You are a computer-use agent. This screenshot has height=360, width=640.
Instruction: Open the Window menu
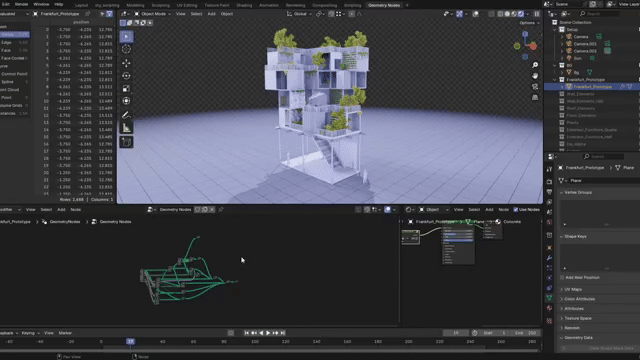tap(41, 4)
